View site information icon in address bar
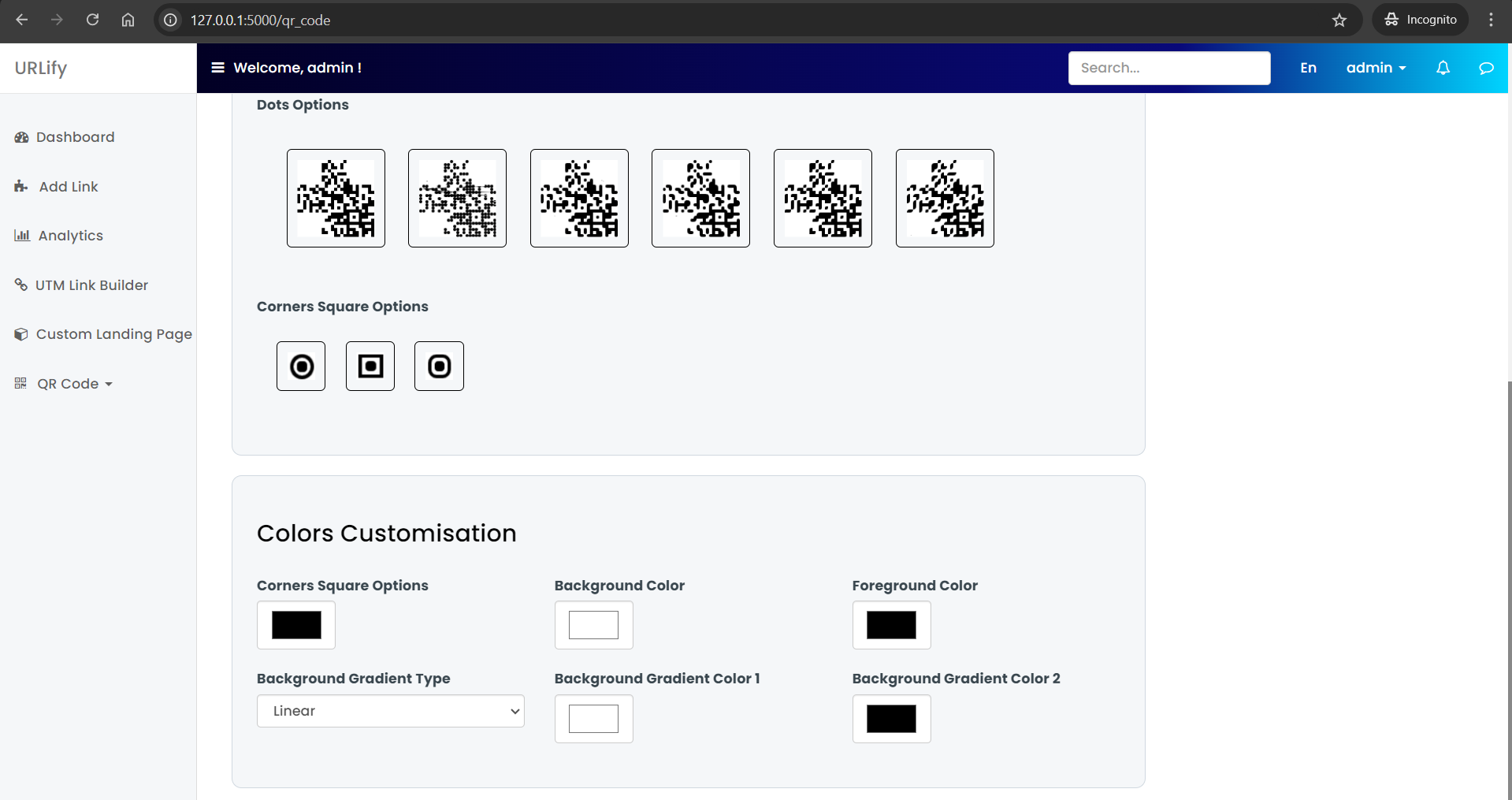Screen dimensions: 1512x800 pyautogui.click(x=170, y=20)
